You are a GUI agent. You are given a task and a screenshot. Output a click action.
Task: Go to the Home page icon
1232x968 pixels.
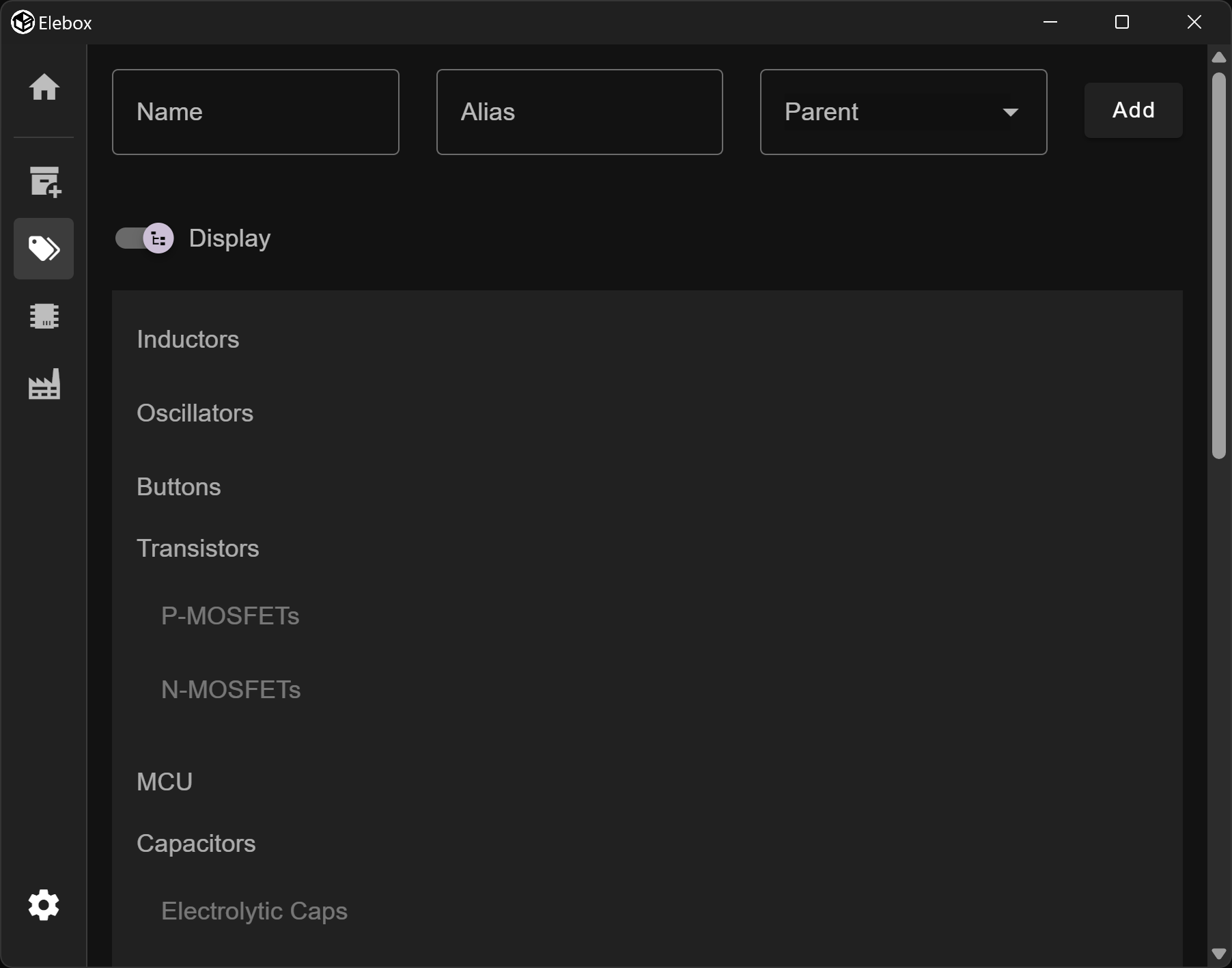click(x=44, y=87)
